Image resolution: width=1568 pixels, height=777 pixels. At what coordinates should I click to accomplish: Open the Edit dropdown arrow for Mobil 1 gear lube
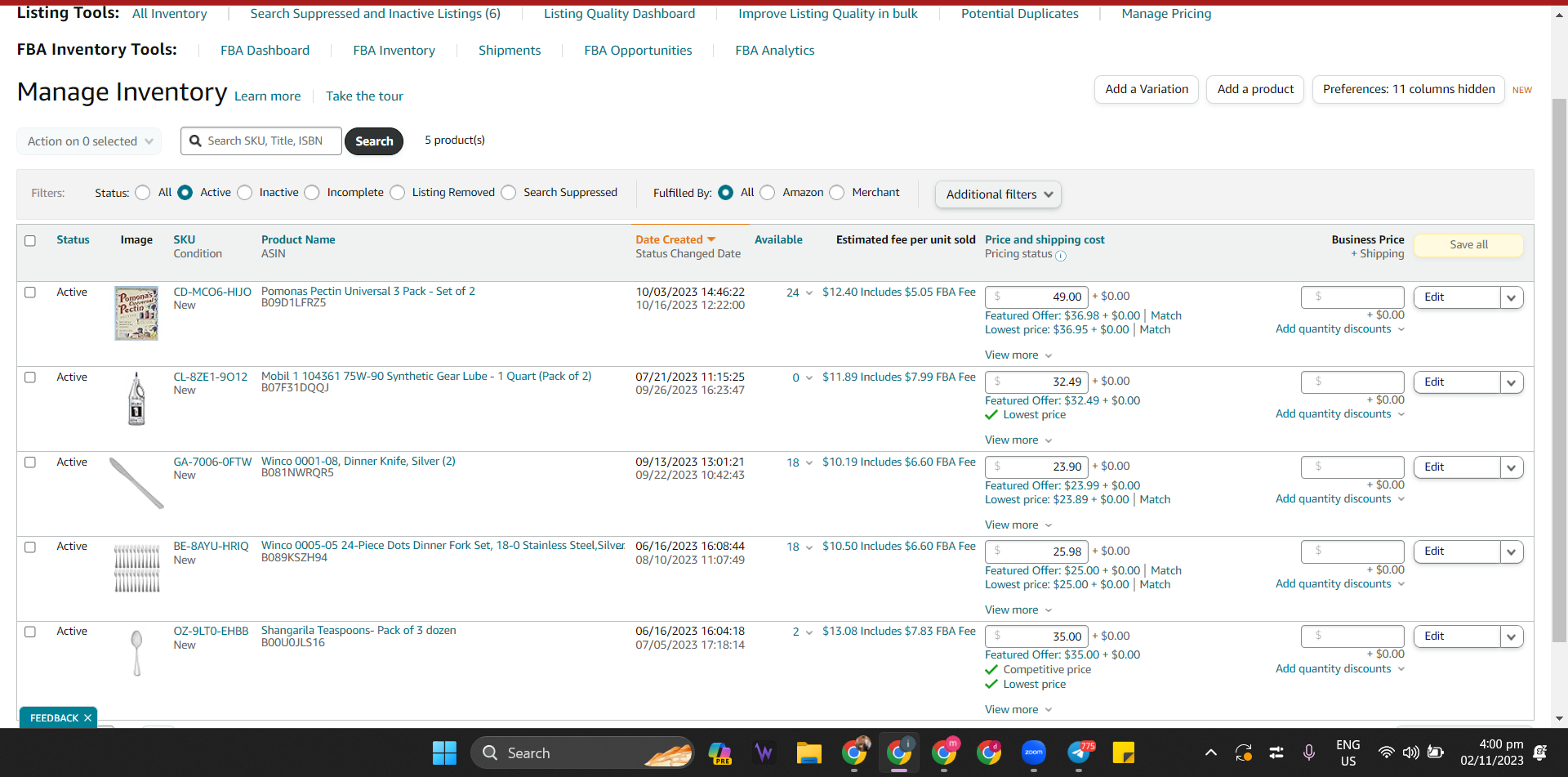click(x=1512, y=382)
